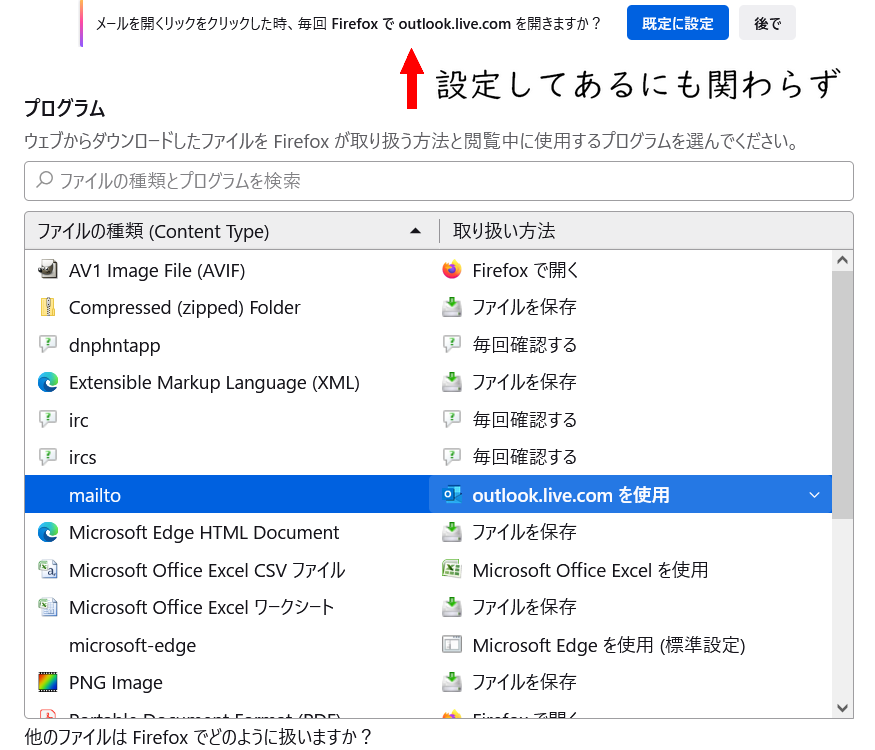Click 毎回確認する in the ircs row
Screen dimensions: 875x750
tap(525, 457)
